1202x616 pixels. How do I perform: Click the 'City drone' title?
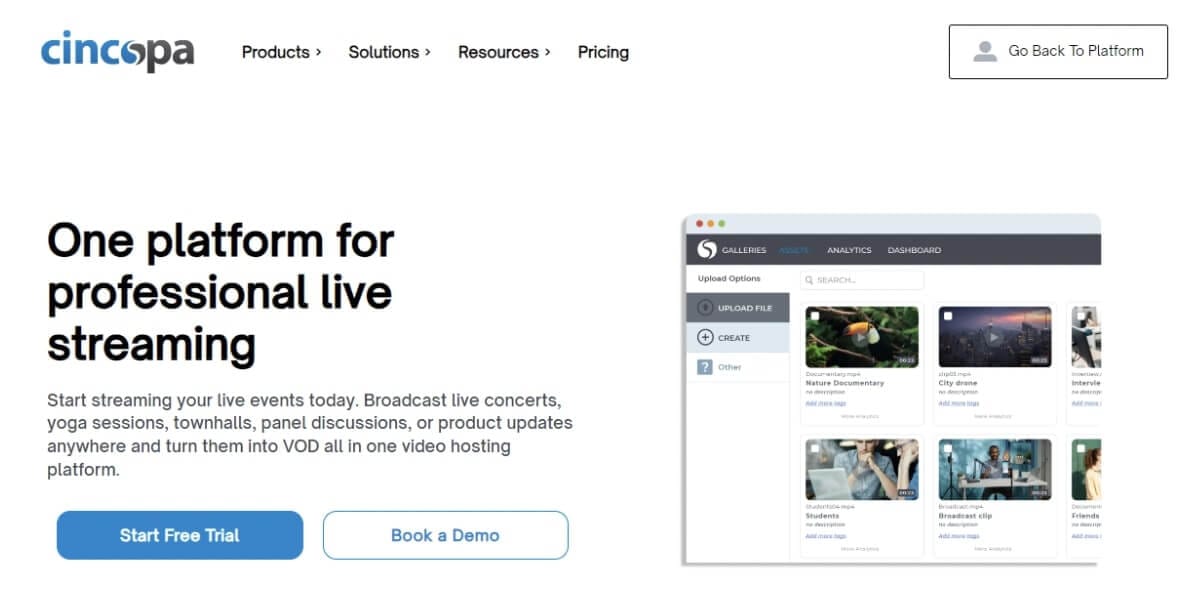tap(958, 383)
